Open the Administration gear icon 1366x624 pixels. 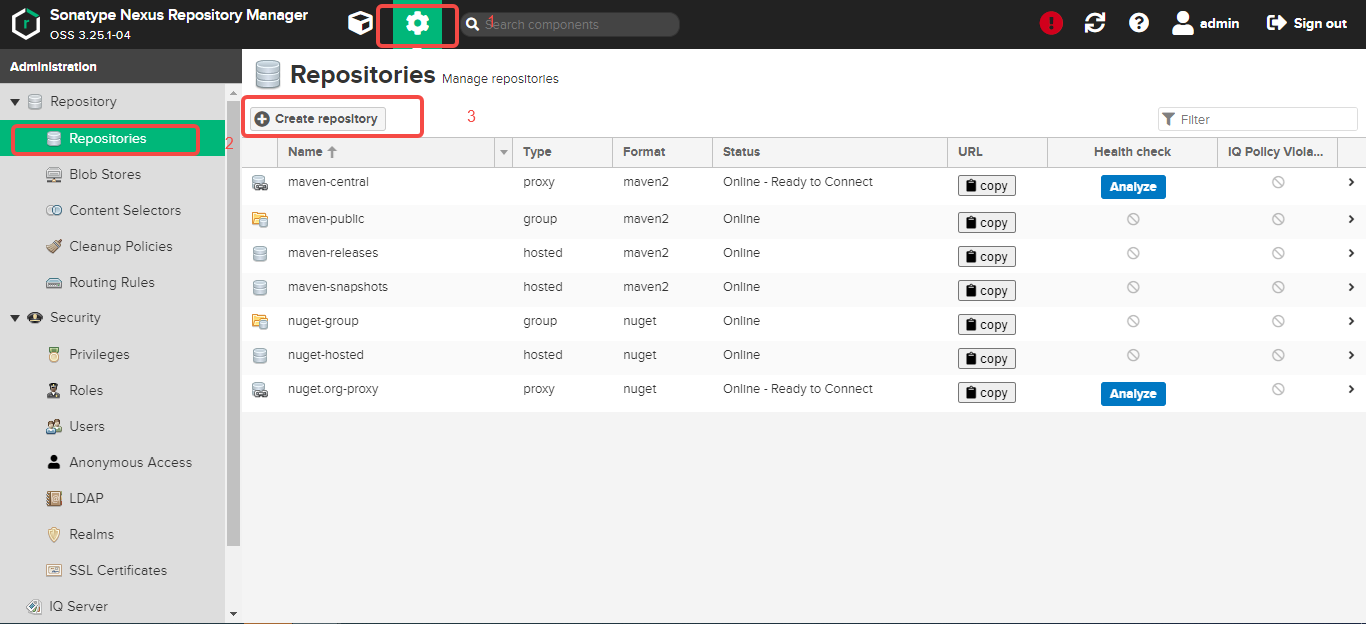click(417, 23)
